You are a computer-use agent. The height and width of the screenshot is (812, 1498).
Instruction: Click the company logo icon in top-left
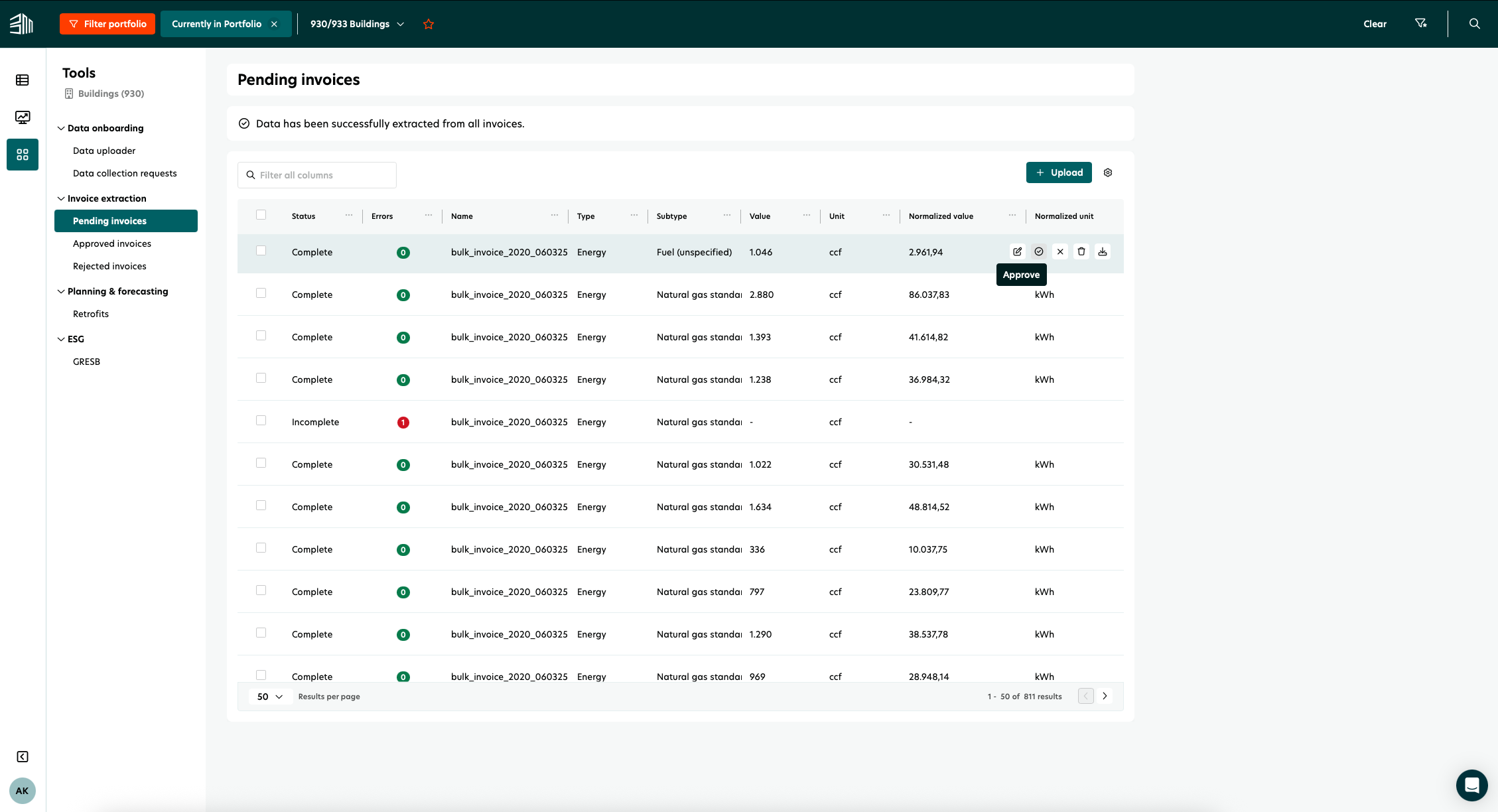click(21, 24)
